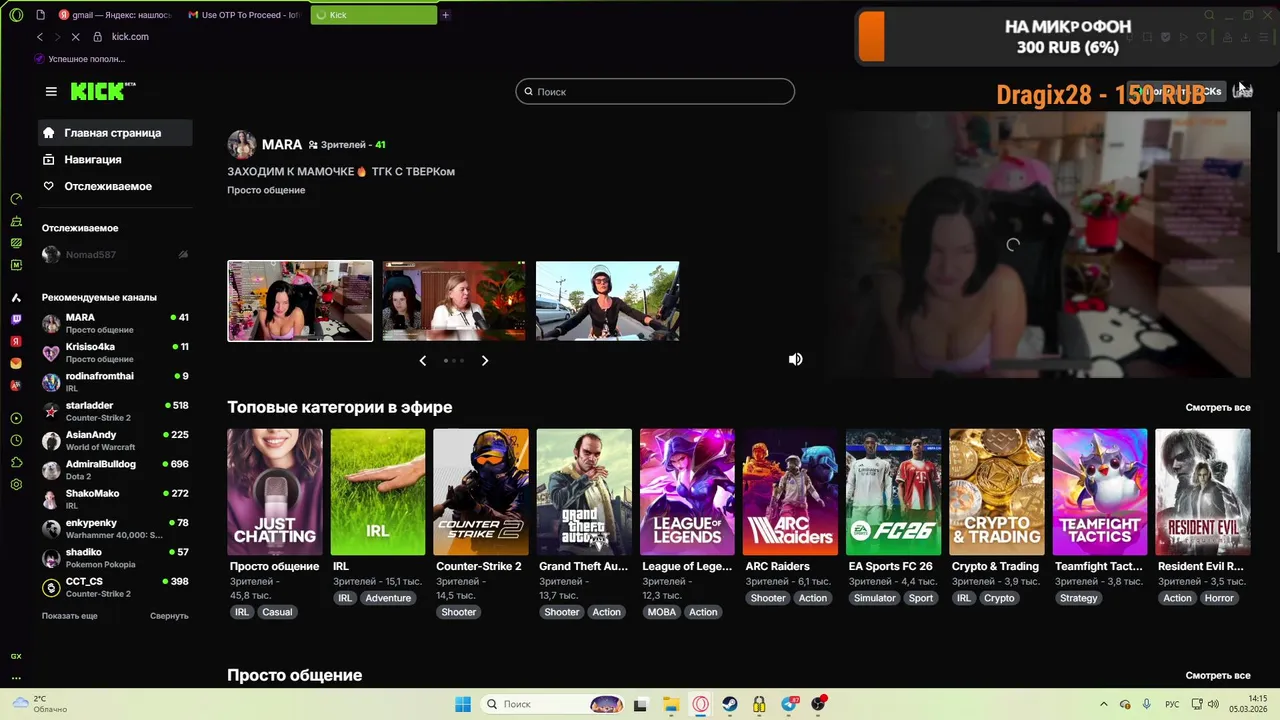1280x720 pixels.
Task: Open Krisiso4ka recommended channel
Action: pyautogui.click(x=115, y=352)
